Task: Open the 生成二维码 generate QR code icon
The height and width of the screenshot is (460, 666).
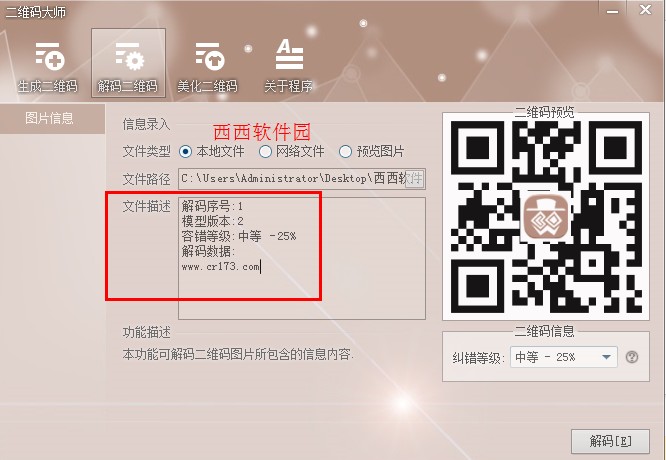Action: (49, 57)
